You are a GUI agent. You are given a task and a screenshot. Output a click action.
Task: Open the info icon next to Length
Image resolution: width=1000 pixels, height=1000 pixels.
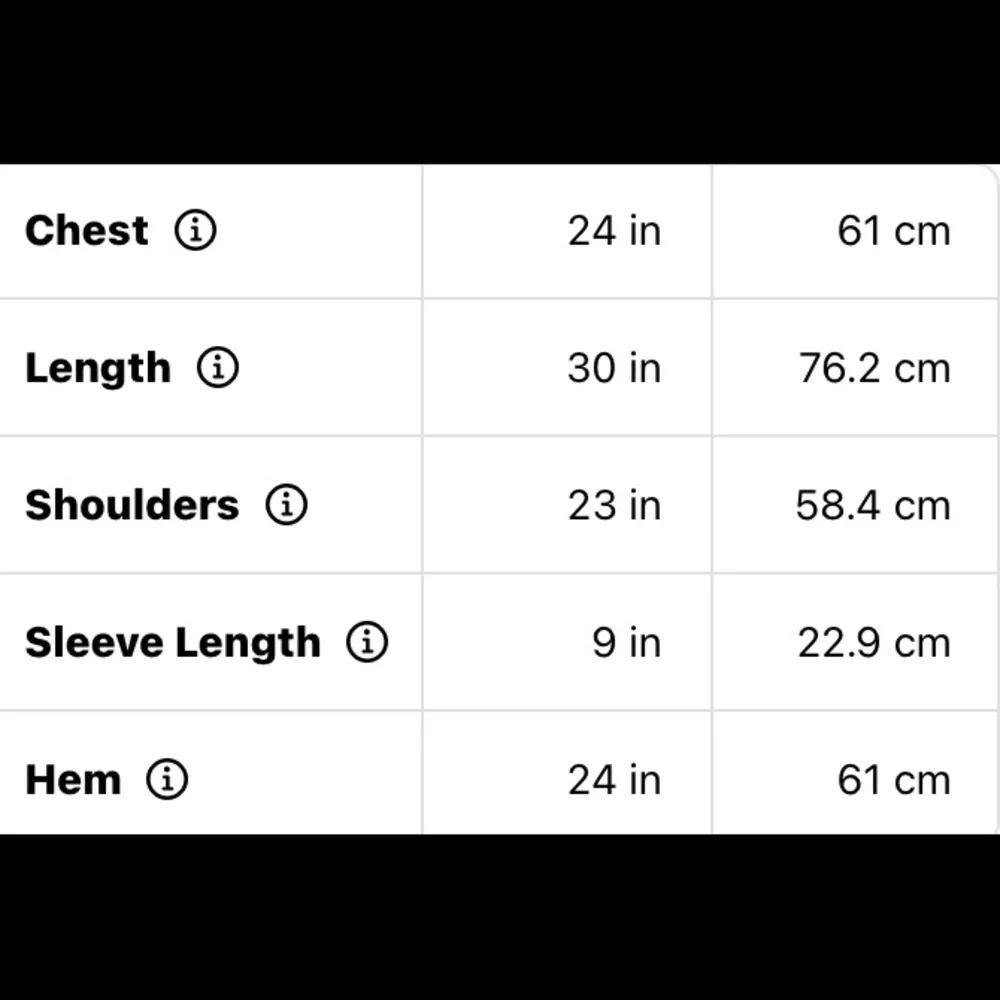pyautogui.click(x=218, y=367)
